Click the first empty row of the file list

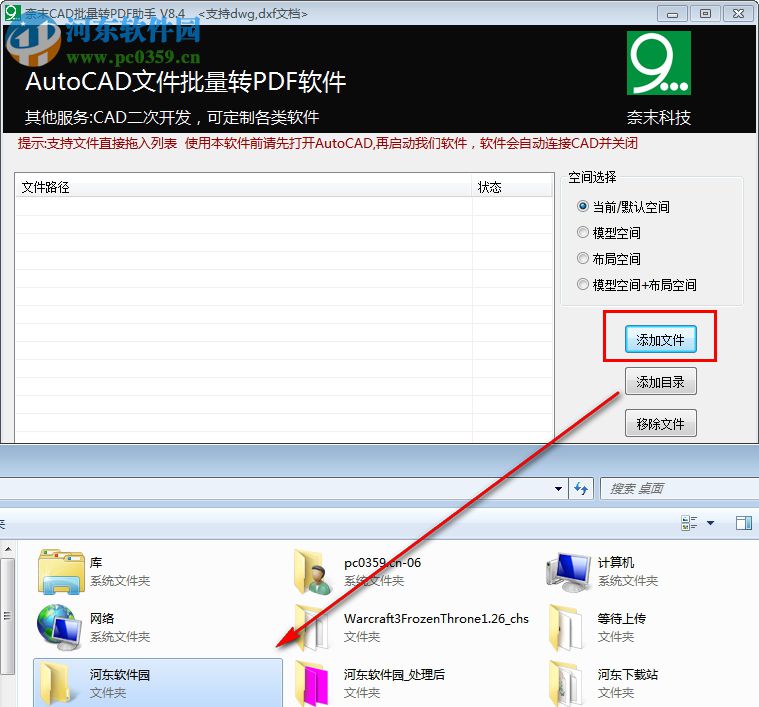pos(284,206)
